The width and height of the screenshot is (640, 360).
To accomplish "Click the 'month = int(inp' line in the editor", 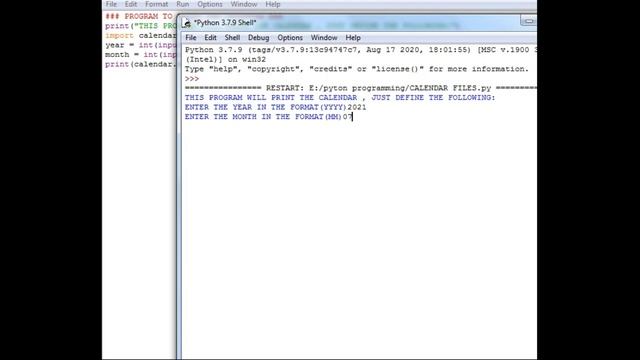I will tap(140, 55).
